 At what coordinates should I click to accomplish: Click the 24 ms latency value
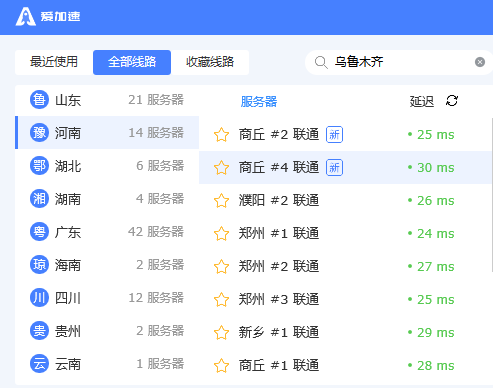pos(435,234)
